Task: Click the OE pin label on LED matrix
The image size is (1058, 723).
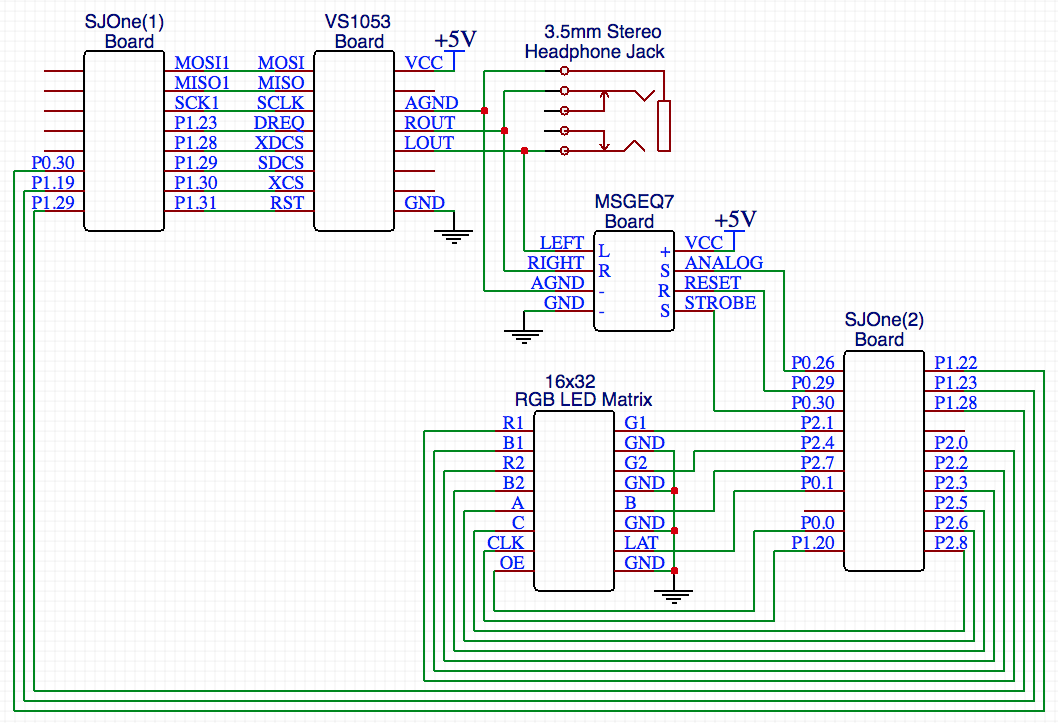Action: click(512, 562)
